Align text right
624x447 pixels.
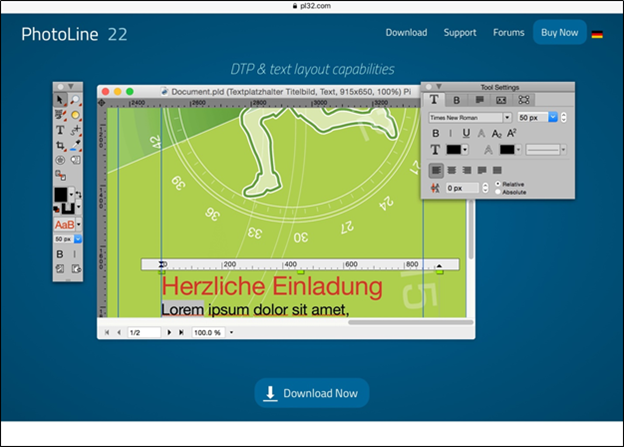point(467,170)
